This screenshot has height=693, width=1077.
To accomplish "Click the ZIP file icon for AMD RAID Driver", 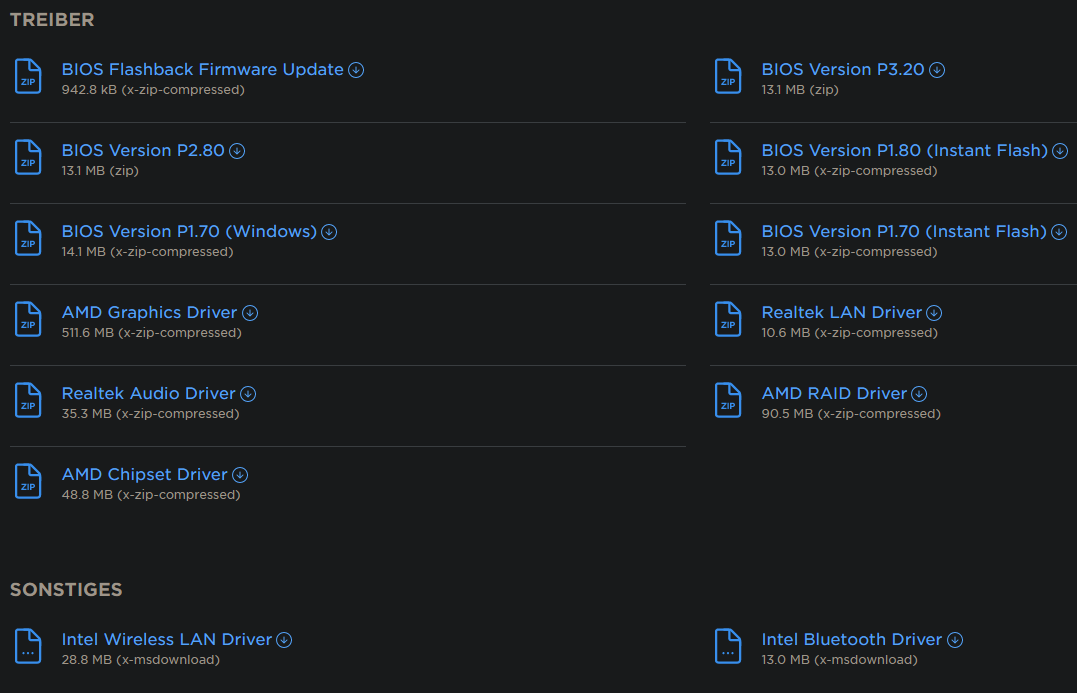I will point(728,400).
